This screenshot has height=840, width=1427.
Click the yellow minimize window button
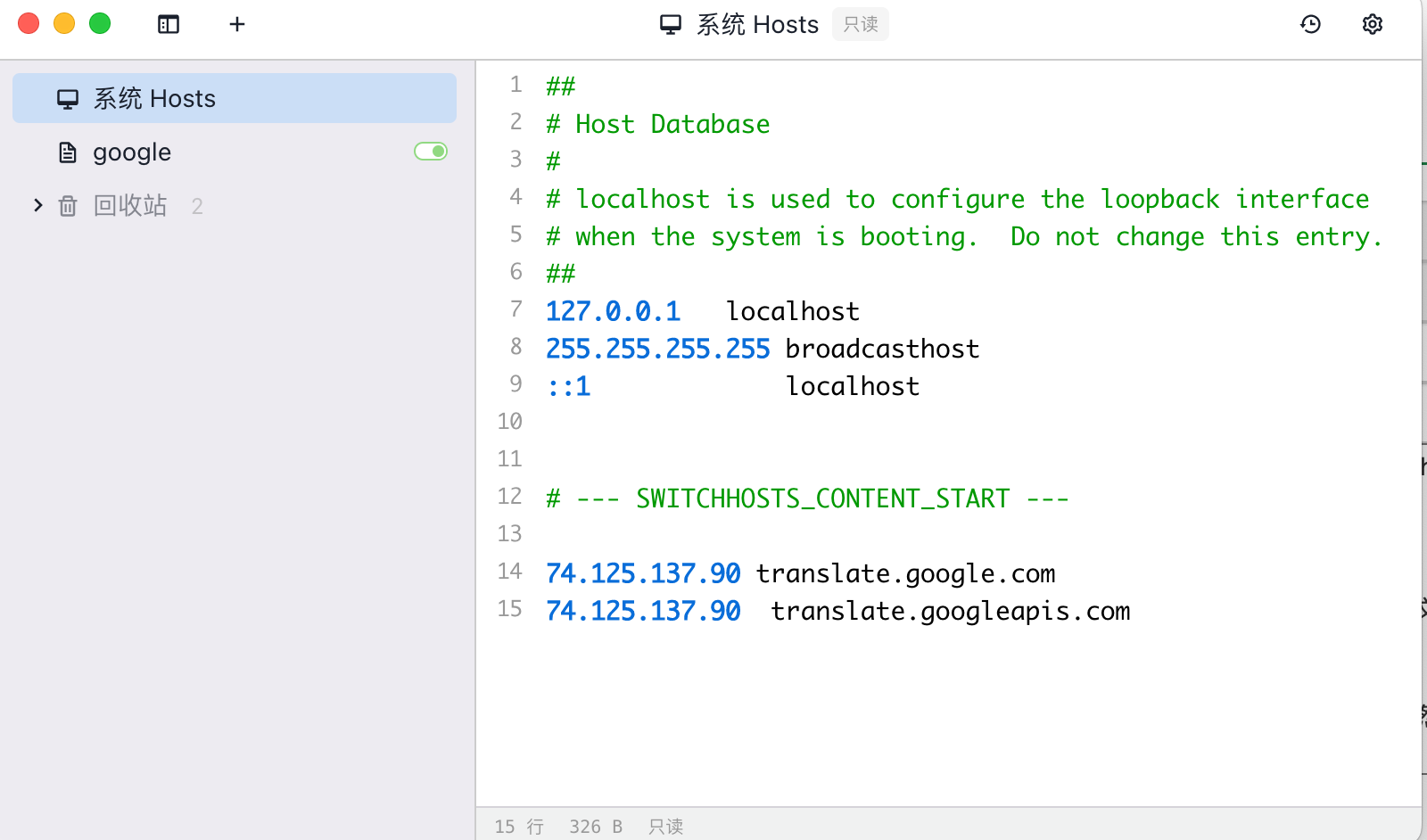(64, 23)
